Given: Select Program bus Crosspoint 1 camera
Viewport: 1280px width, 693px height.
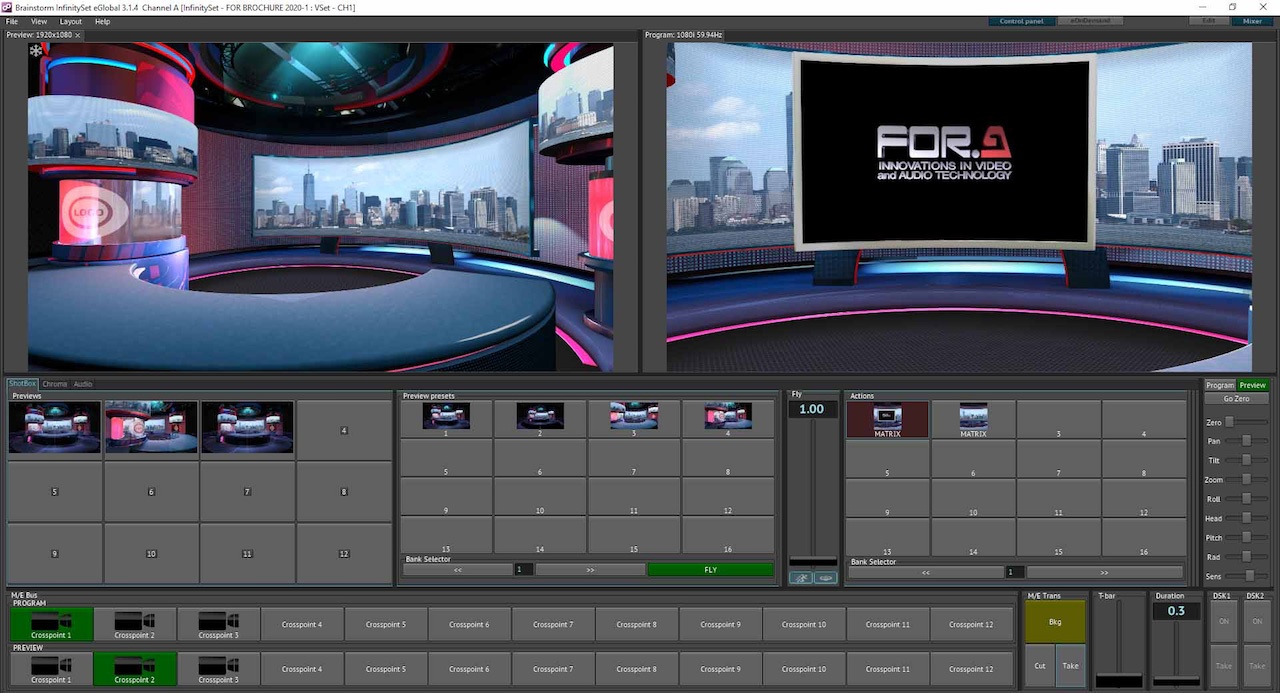Looking at the screenshot, I should (51, 624).
